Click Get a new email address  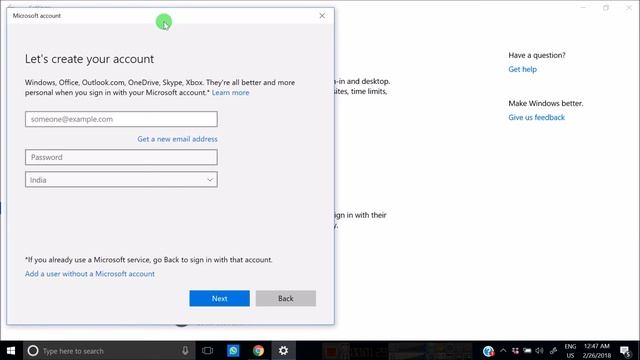(x=177, y=139)
